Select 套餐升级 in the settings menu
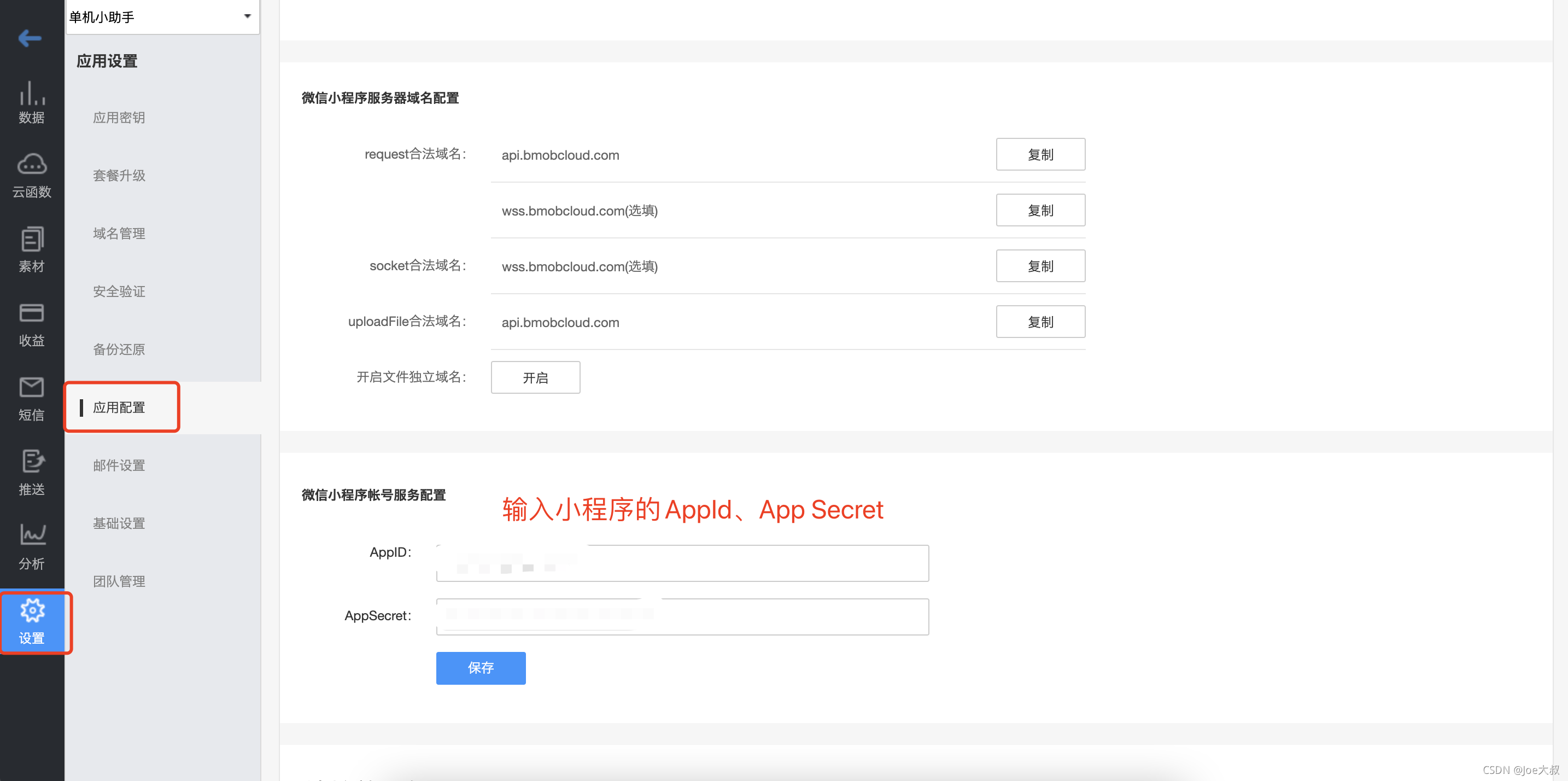The height and width of the screenshot is (781, 1568). coord(119,176)
